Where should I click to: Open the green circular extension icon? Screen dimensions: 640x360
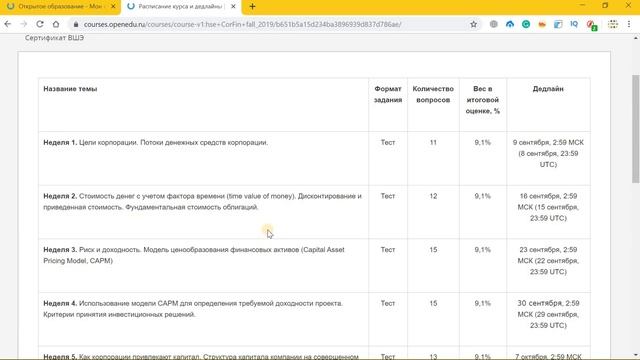[526, 24]
